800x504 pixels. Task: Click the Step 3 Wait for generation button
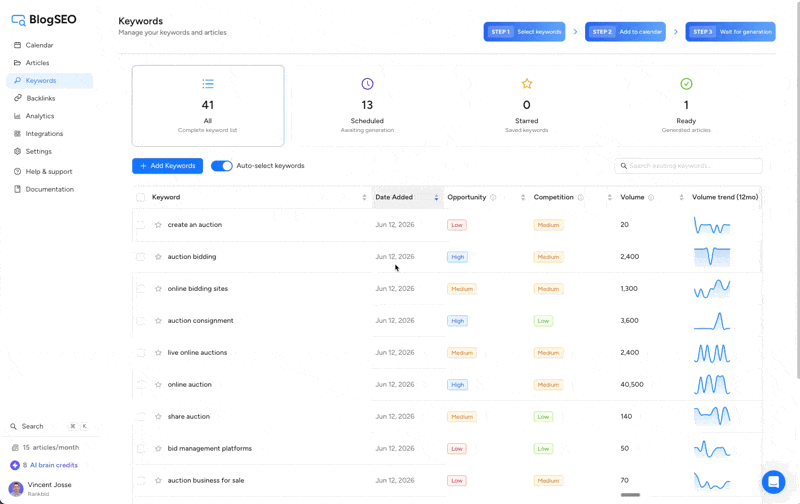731,32
